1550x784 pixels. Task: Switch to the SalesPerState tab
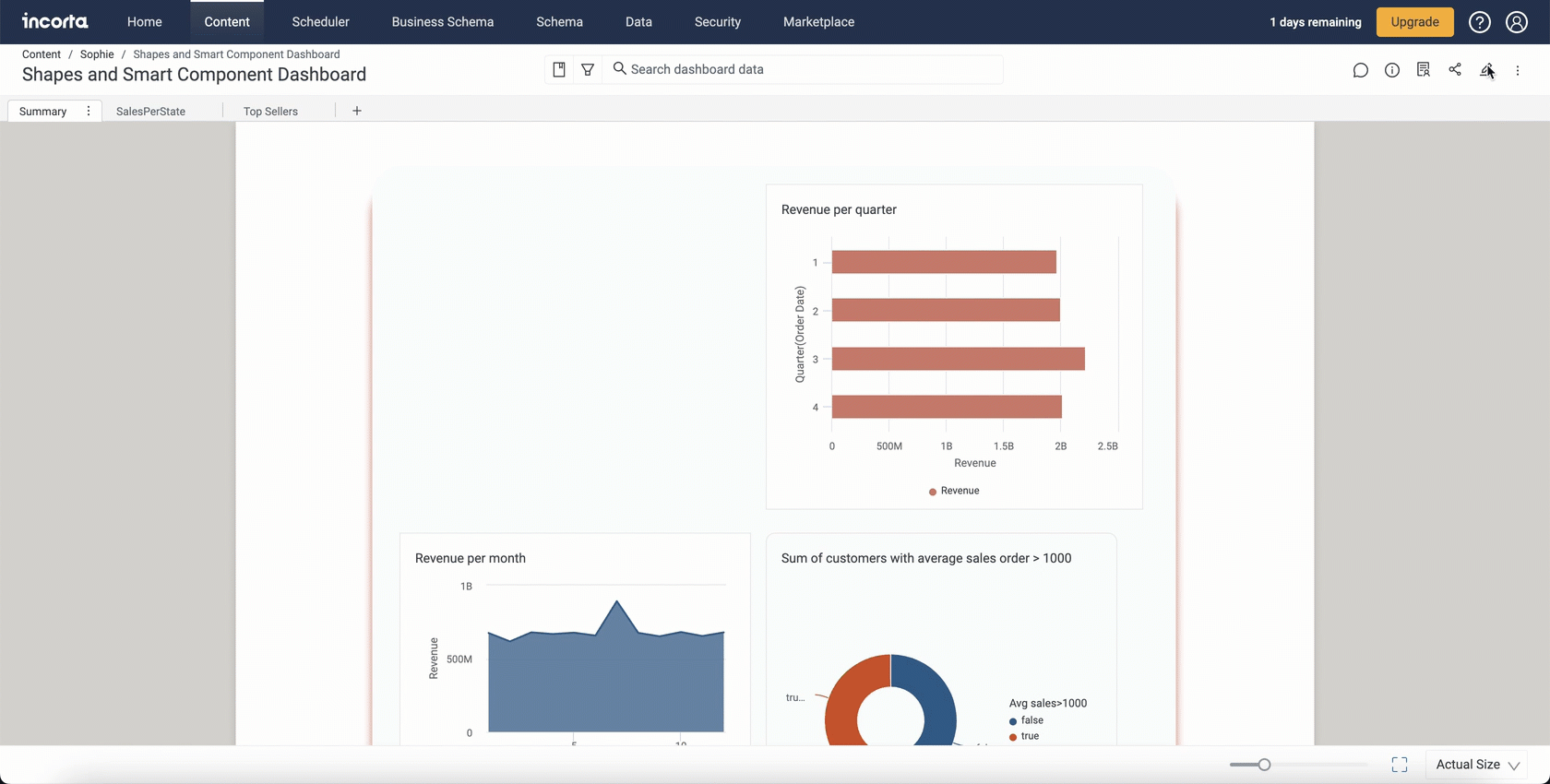[x=150, y=112]
